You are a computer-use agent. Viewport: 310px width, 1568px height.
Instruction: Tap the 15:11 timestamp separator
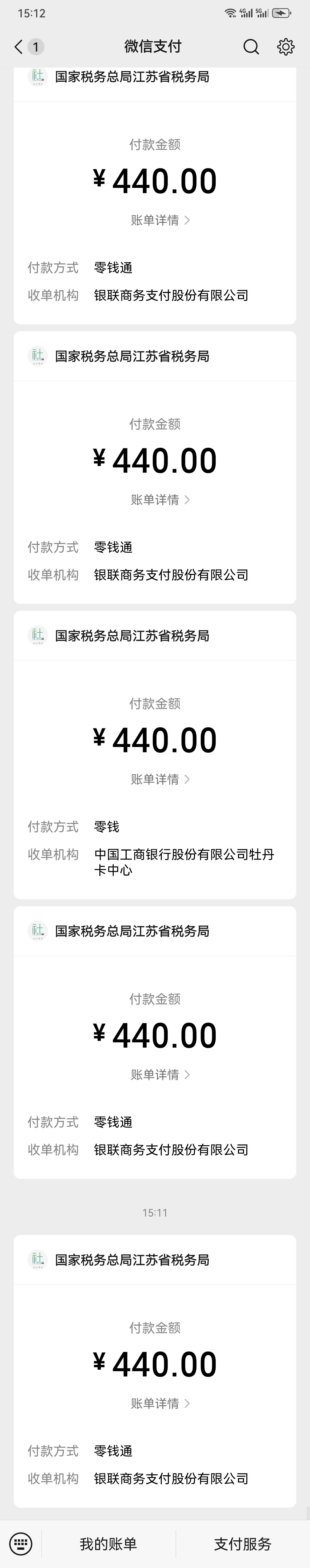coord(155,1213)
